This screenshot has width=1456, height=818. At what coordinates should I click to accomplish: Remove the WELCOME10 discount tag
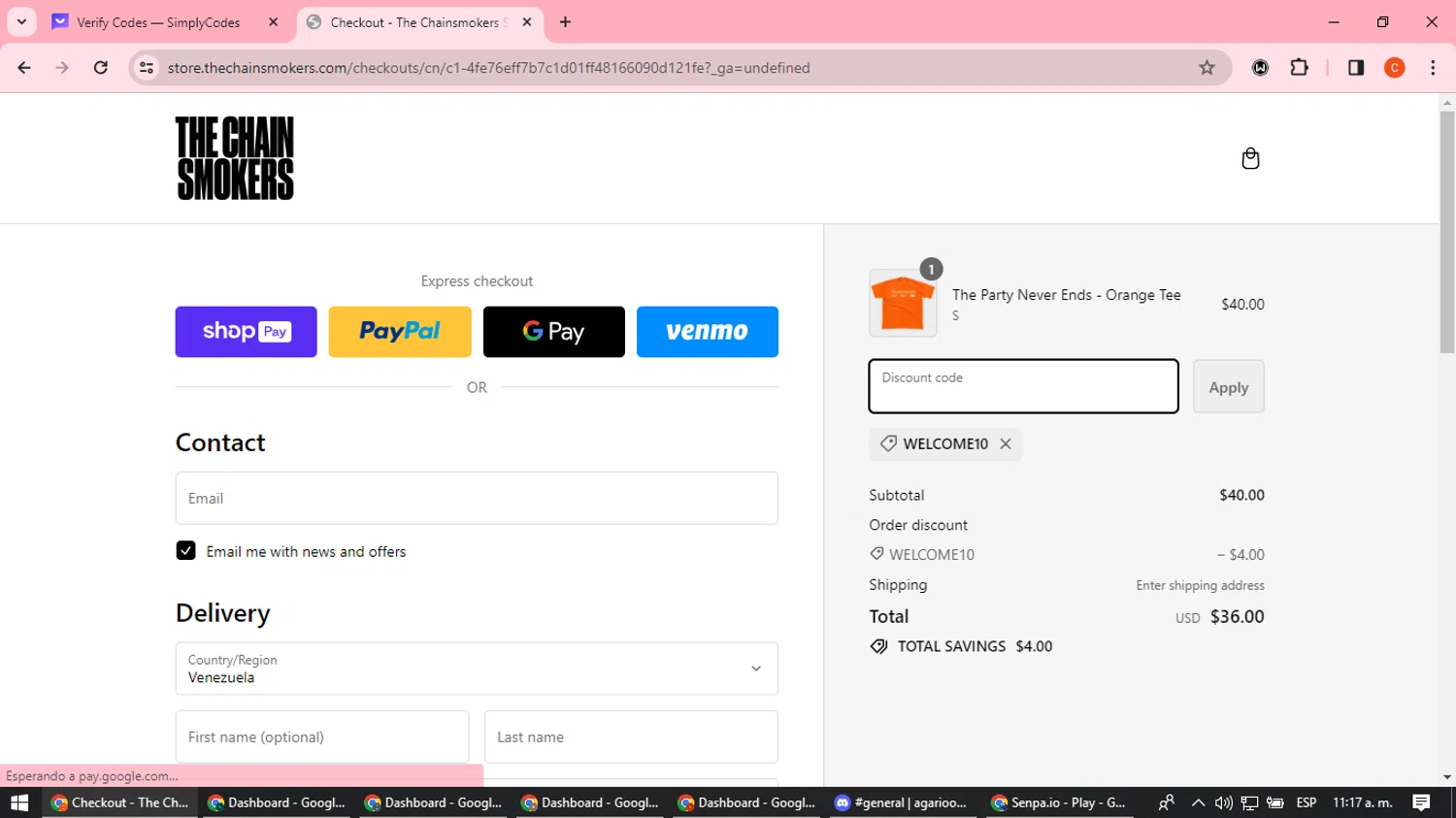pyautogui.click(x=1006, y=443)
